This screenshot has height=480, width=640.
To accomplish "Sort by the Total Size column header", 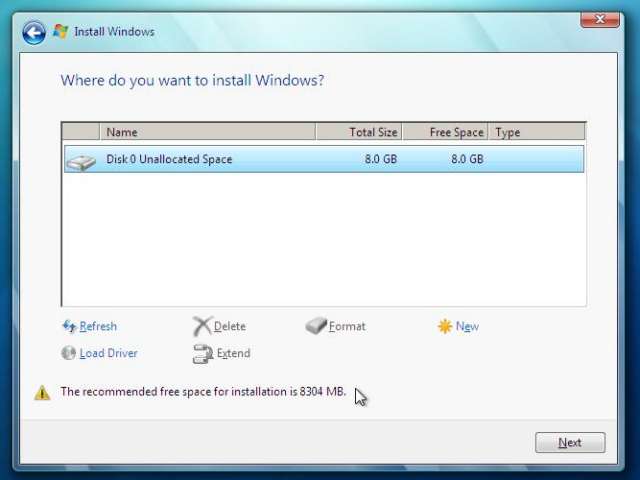I will [x=359, y=132].
